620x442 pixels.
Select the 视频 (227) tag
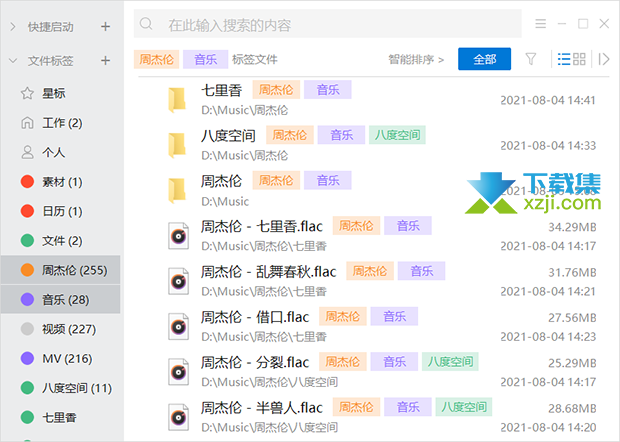(x=60, y=329)
